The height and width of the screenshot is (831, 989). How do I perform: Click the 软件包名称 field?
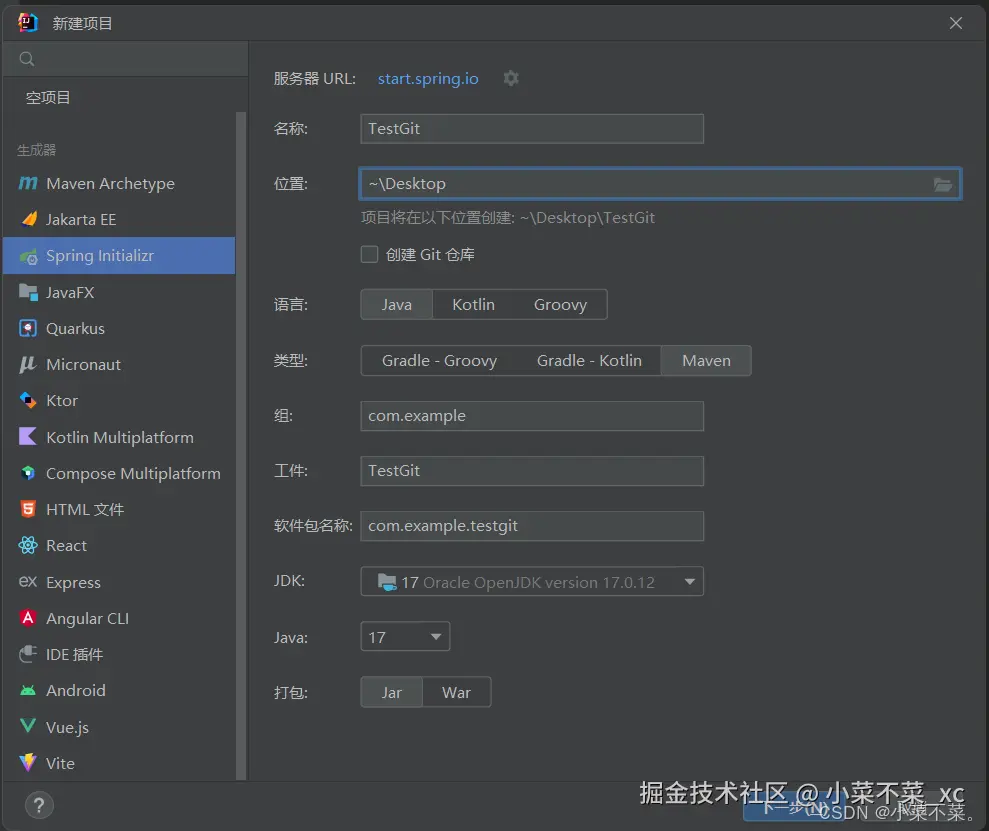[532, 526]
